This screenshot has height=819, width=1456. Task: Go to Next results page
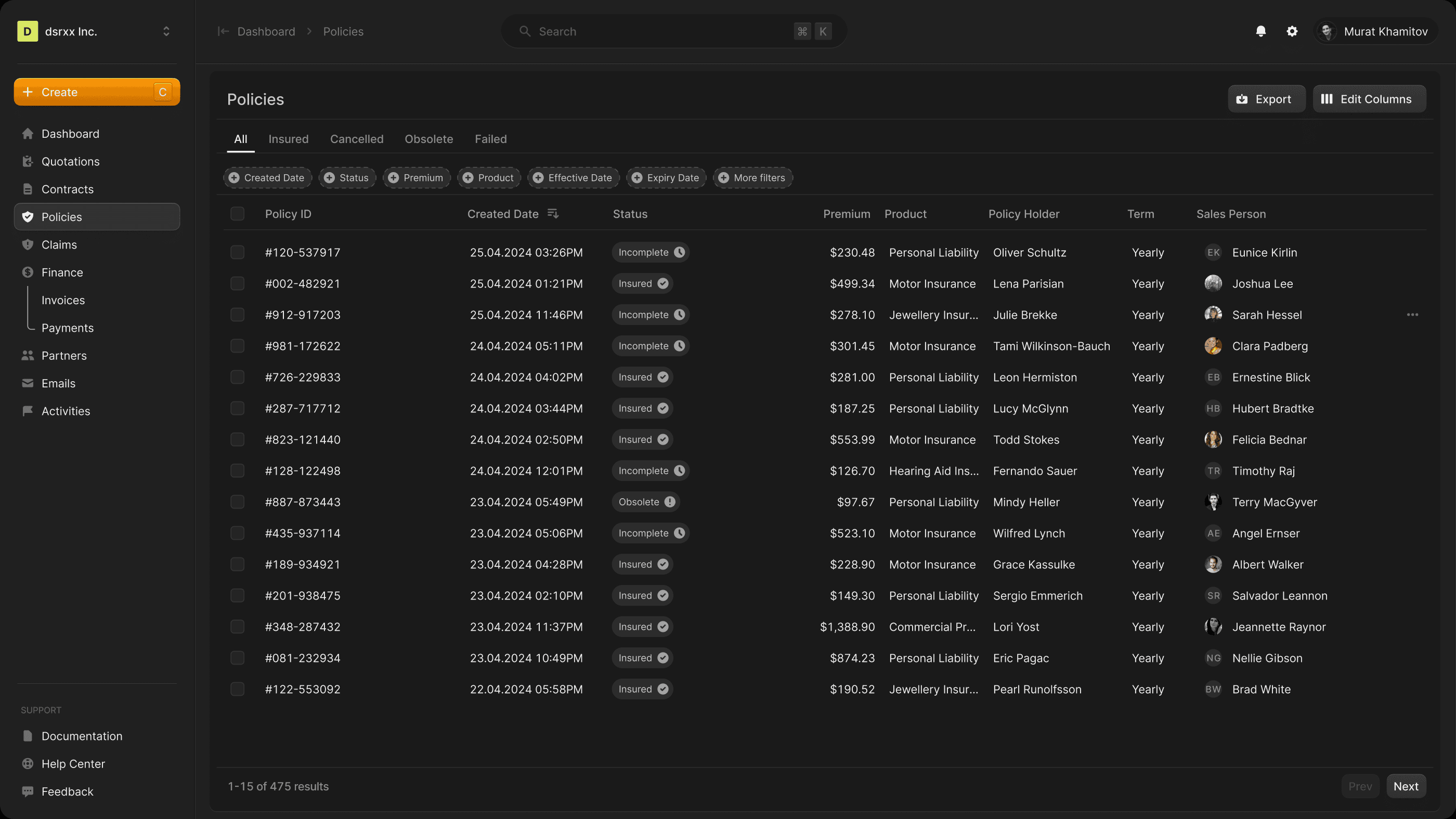(x=1405, y=786)
